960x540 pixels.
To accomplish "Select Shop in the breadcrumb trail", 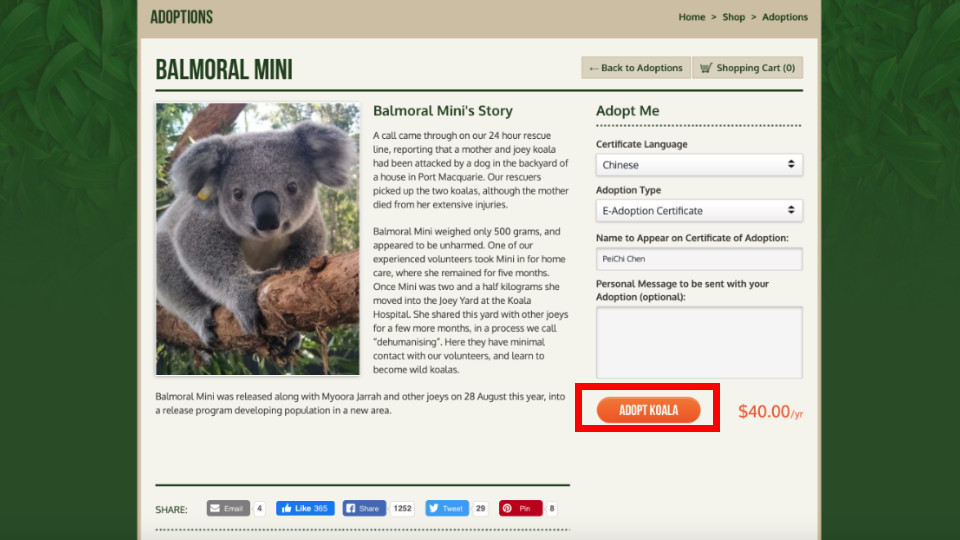I will pos(734,17).
